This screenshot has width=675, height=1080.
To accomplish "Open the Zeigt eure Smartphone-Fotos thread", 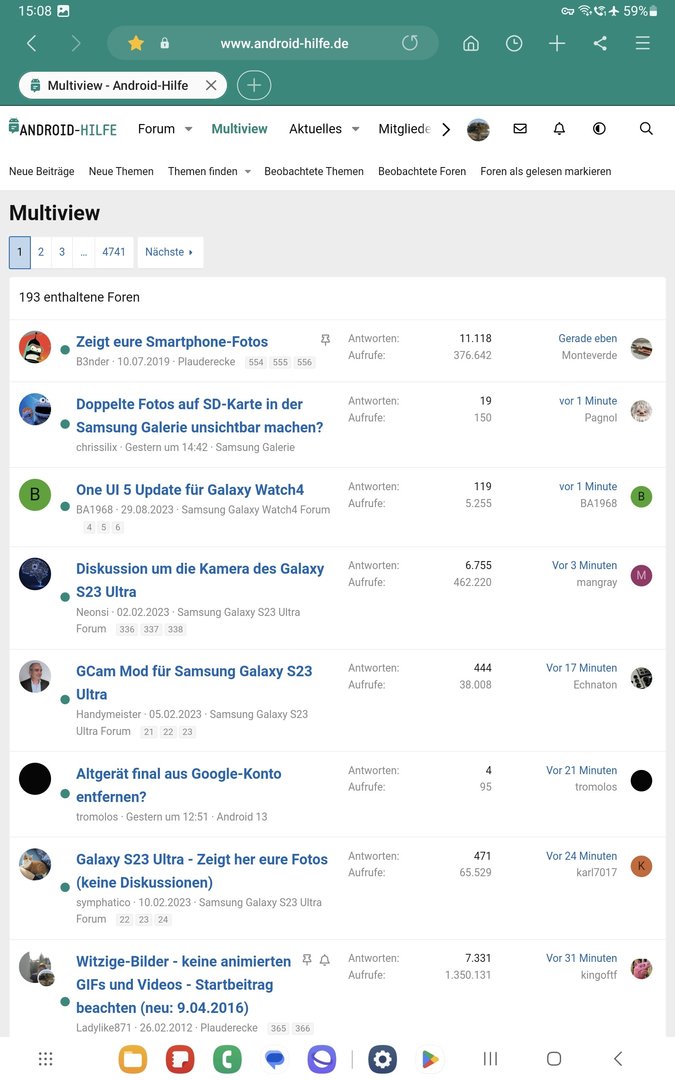I will click(x=172, y=342).
